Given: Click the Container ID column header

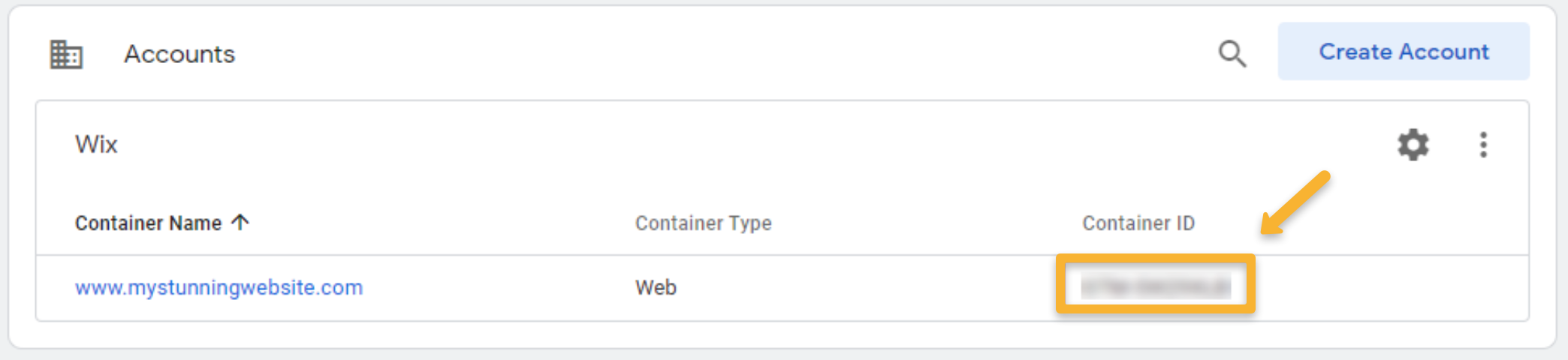Looking at the screenshot, I should (1138, 223).
